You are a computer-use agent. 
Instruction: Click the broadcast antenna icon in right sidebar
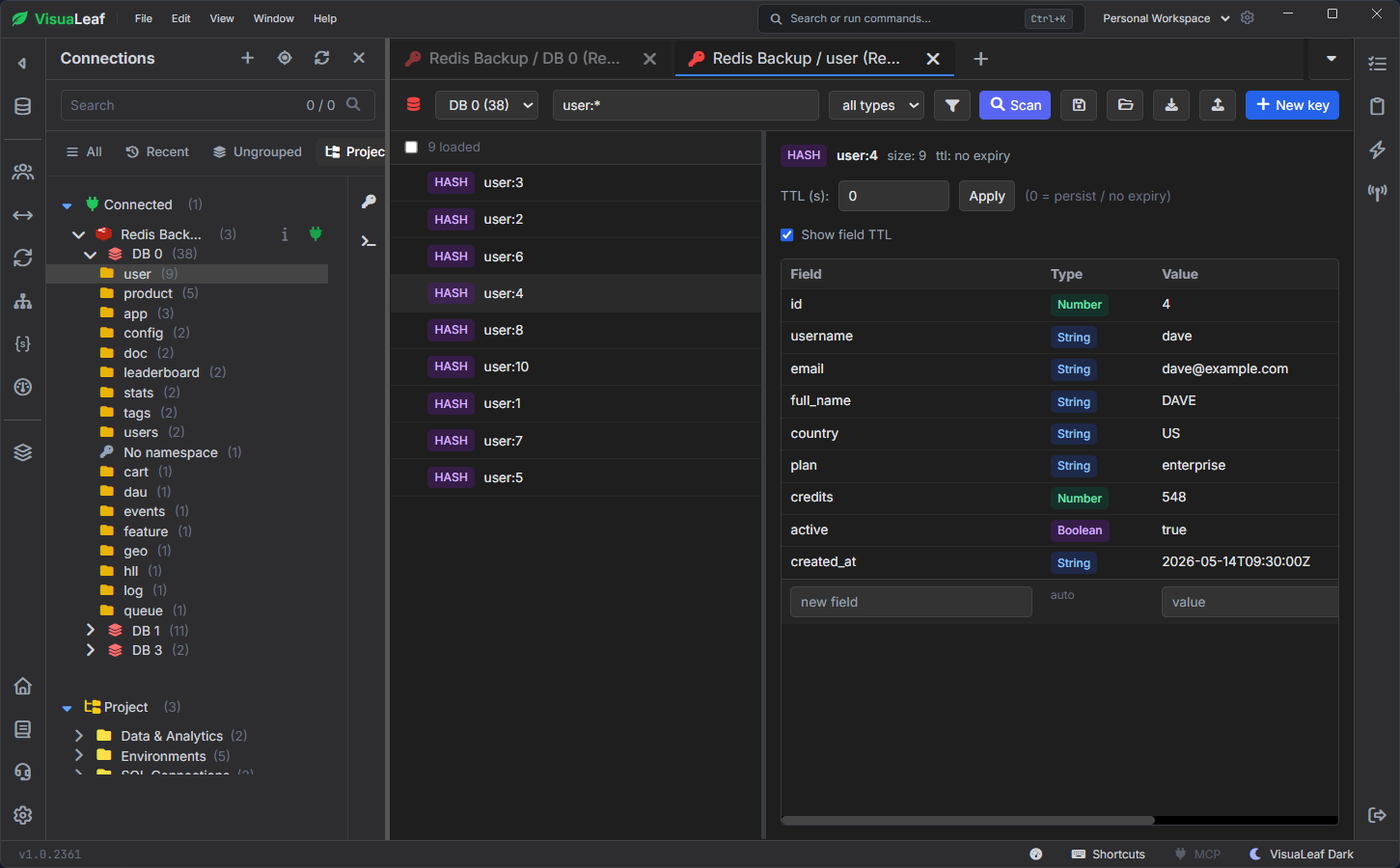pos(1377,193)
